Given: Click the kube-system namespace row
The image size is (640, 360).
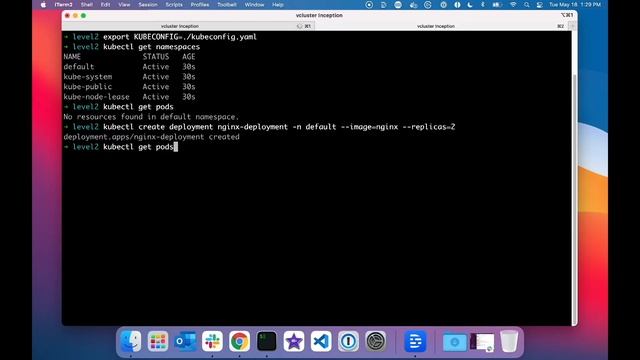Looking at the screenshot, I should (x=129, y=77).
